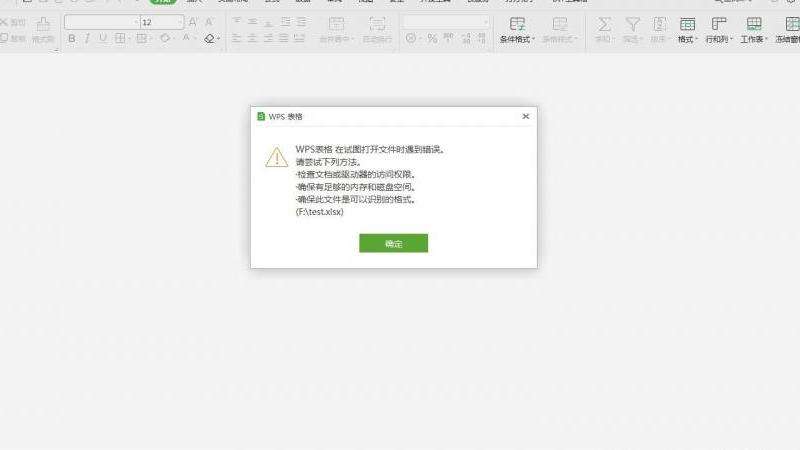800x450 pixels.
Task: Increase decimal places
Action: coord(466,38)
